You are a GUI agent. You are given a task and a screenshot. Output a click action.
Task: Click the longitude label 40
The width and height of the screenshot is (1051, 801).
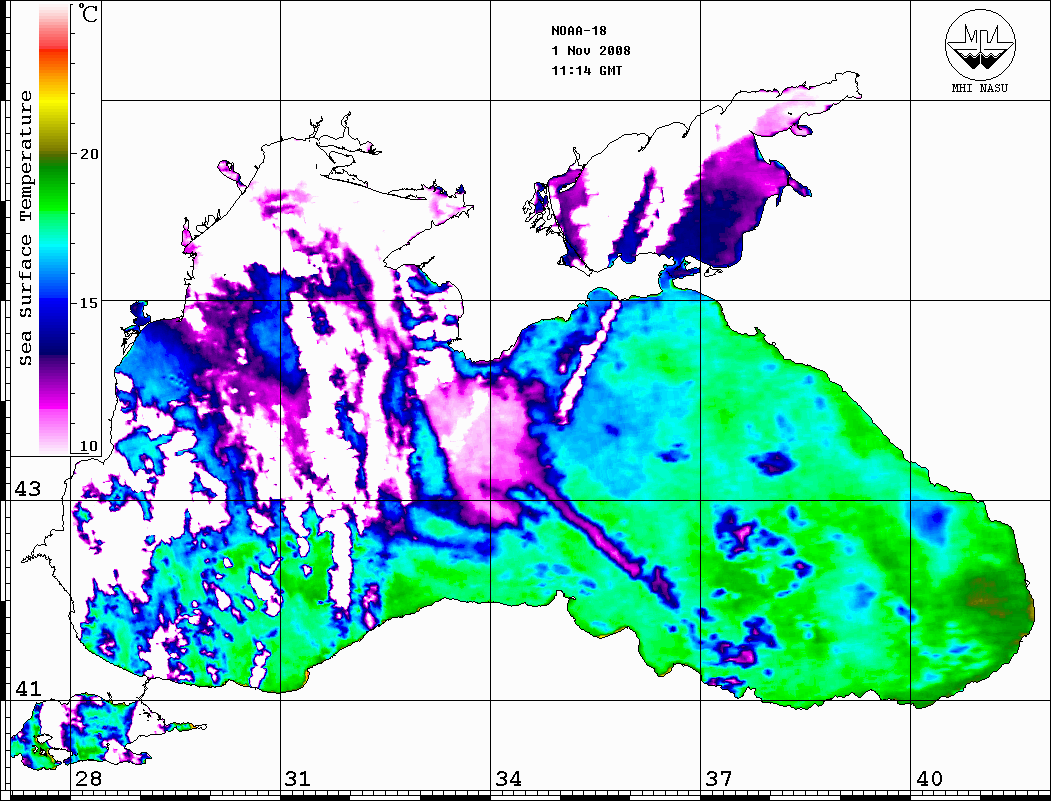929,779
